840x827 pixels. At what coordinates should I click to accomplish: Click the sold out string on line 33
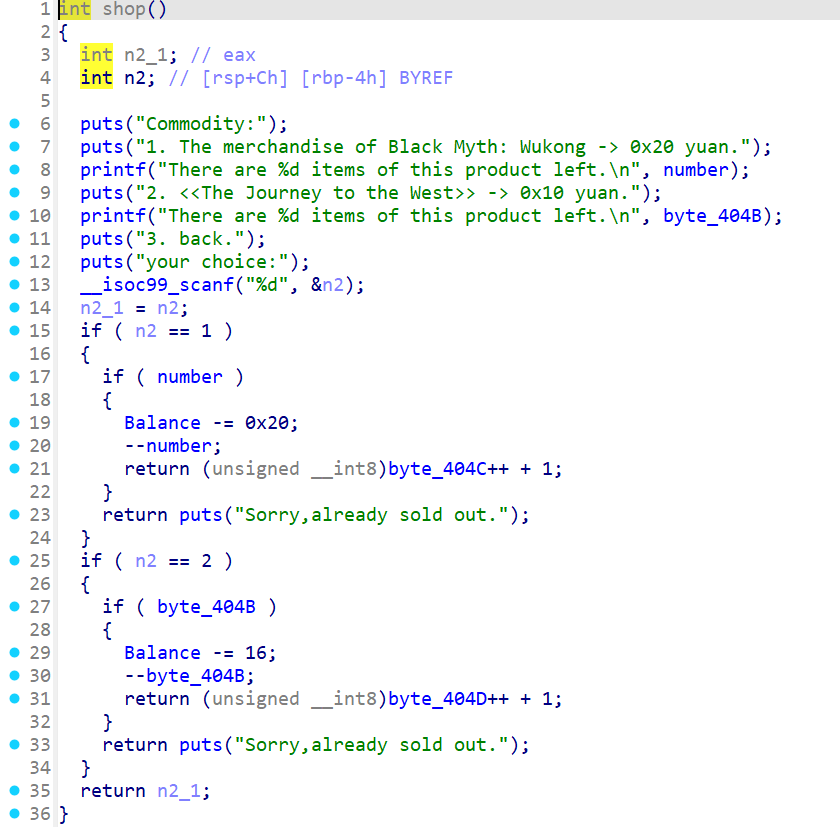click(372, 745)
